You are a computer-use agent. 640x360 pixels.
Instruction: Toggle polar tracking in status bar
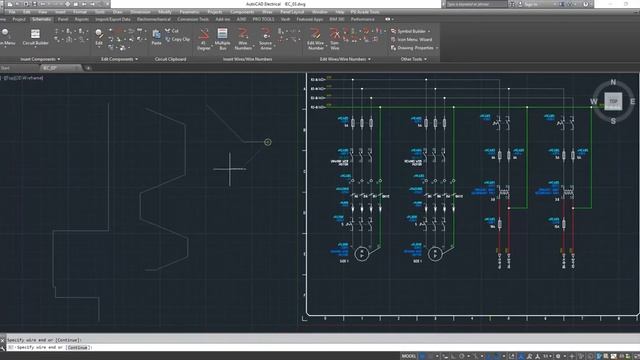pos(462,356)
